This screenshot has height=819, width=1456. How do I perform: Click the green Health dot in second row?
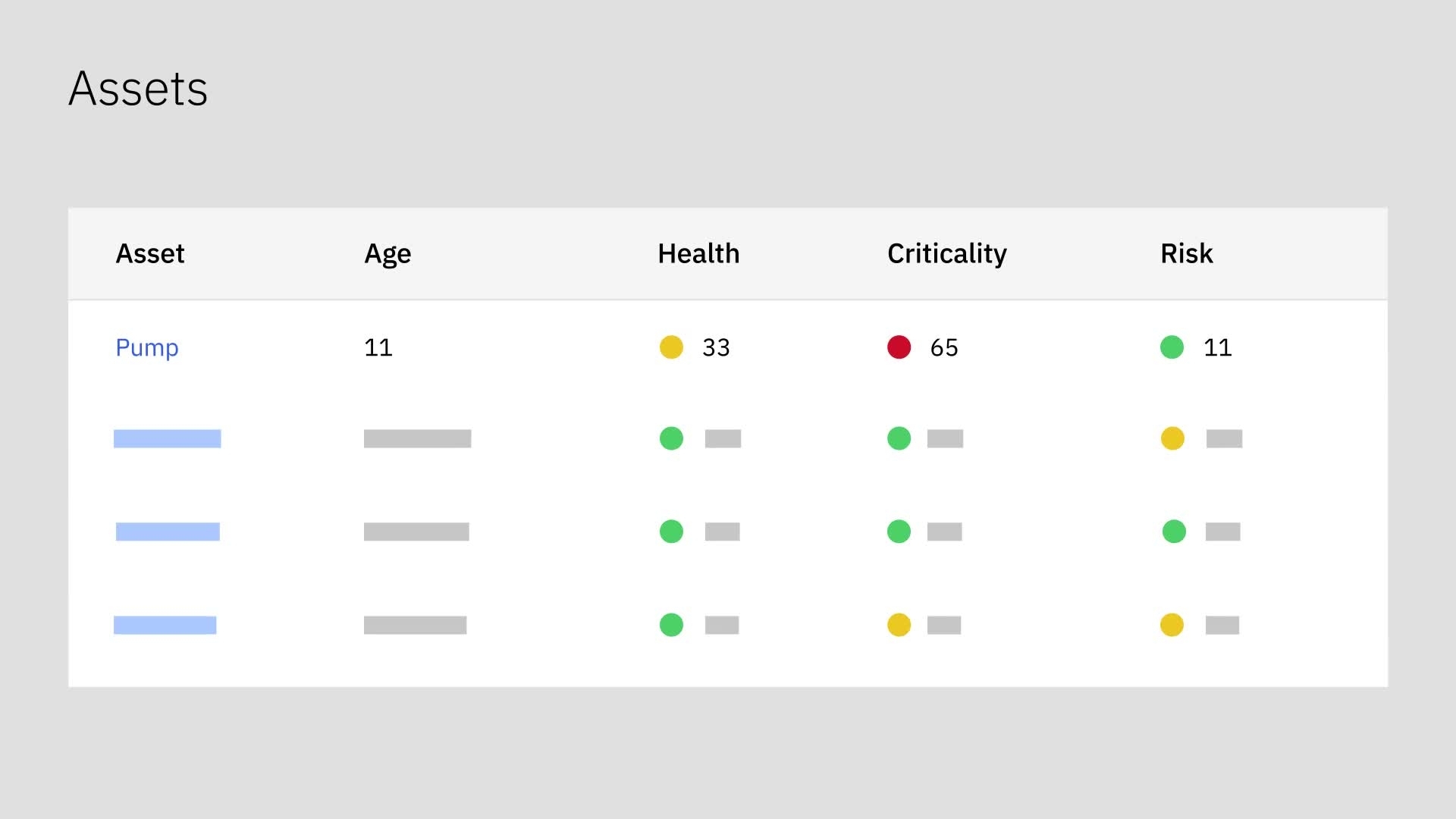click(x=671, y=438)
